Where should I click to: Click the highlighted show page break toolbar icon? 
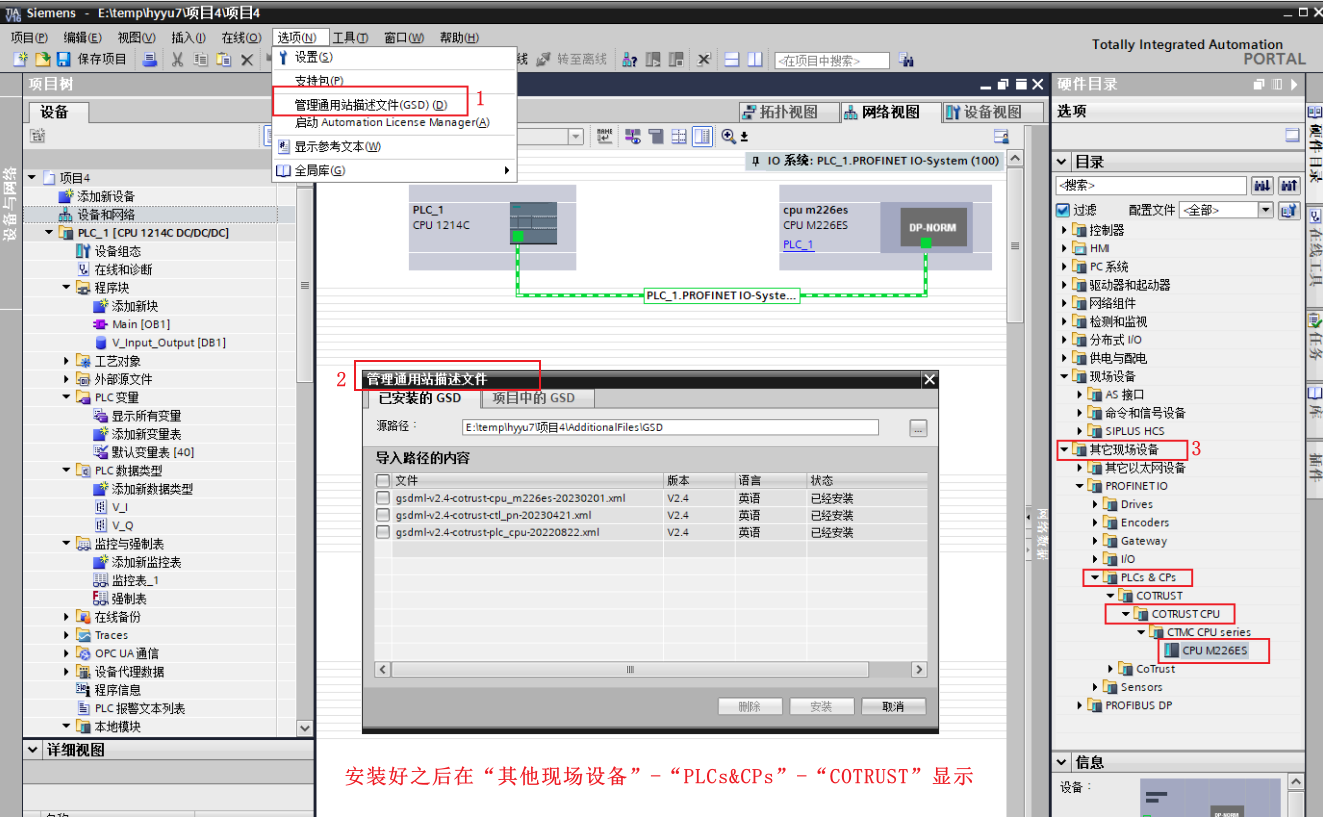point(702,136)
